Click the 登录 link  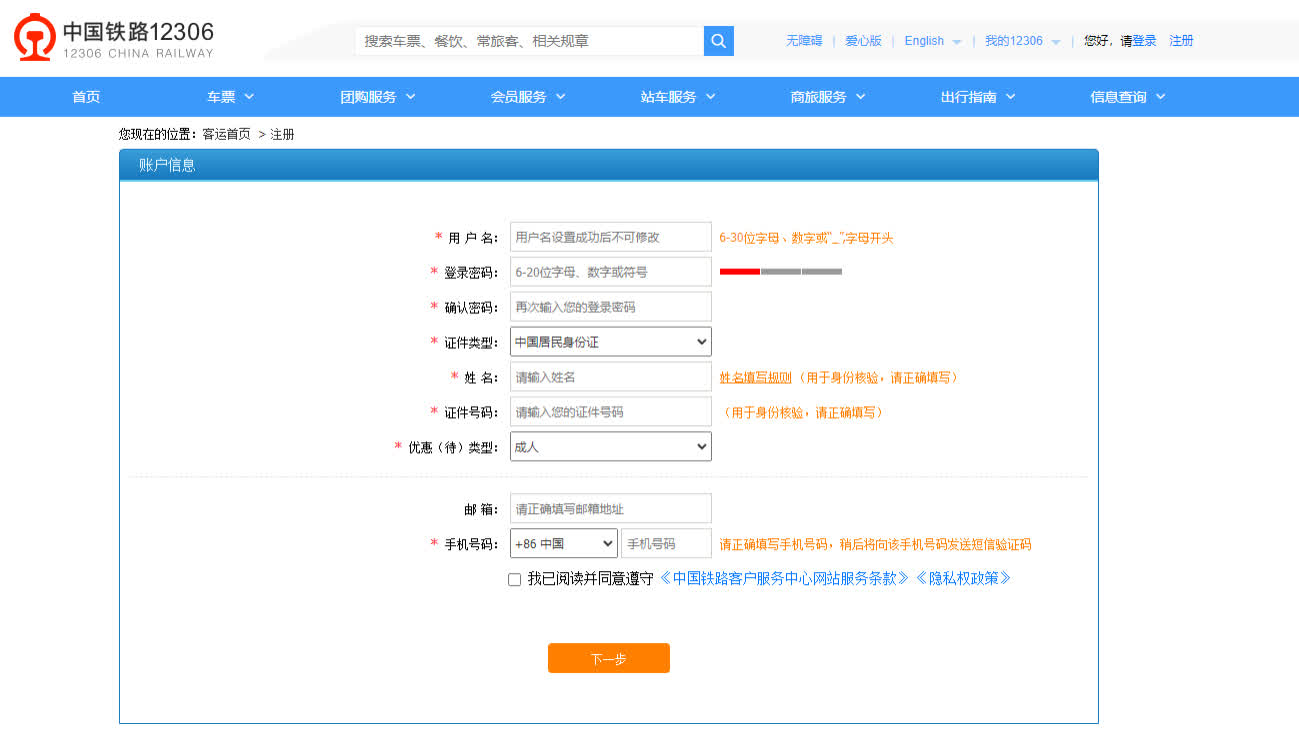1144,41
